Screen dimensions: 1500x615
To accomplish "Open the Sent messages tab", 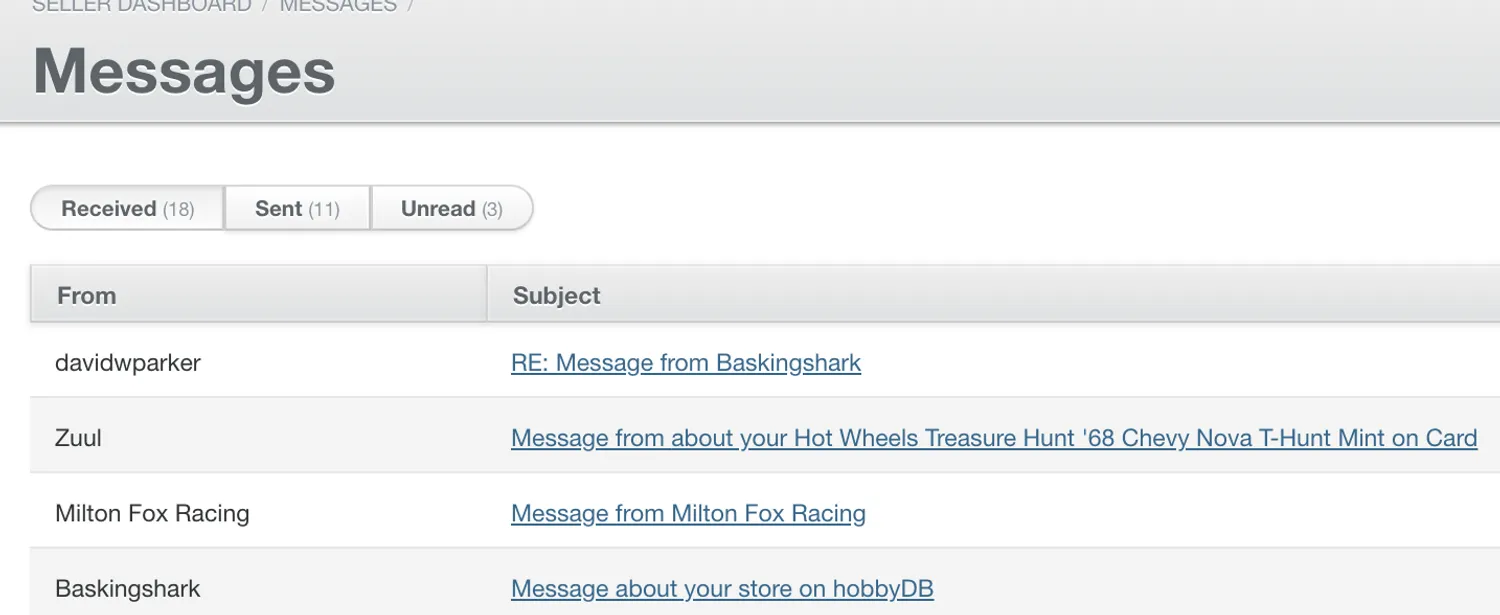I will click(297, 209).
